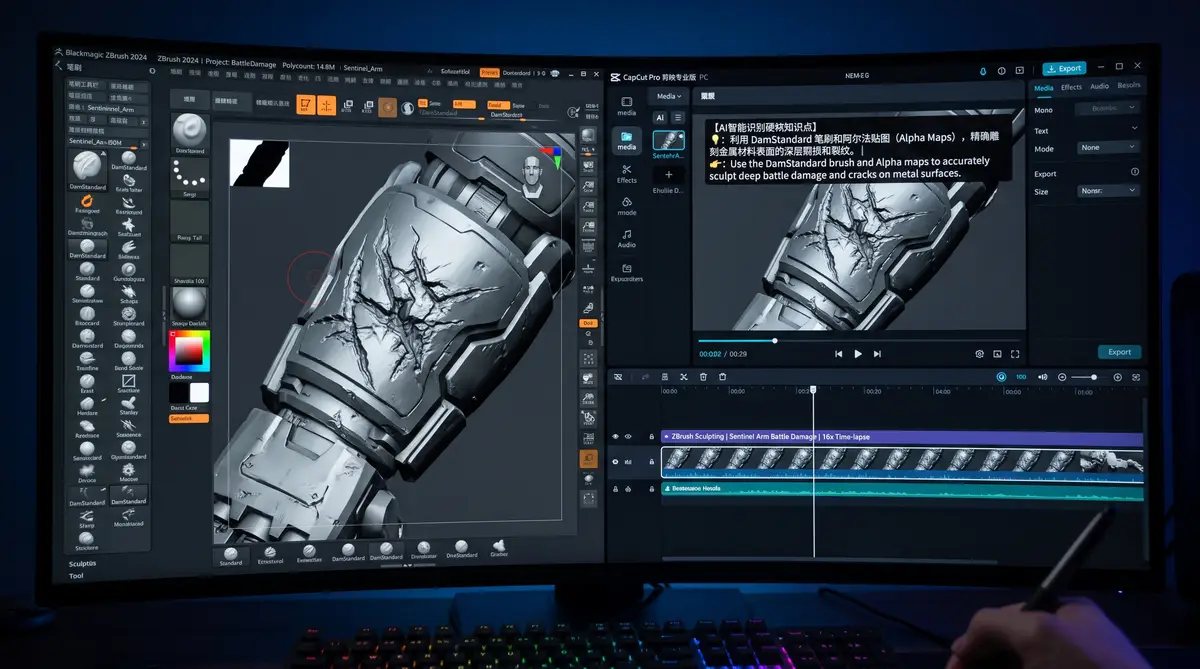The height and width of the screenshot is (669, 1200).
Task: Open the rmode section in CapCut sidebar
Action: click(x=627, y=206)
